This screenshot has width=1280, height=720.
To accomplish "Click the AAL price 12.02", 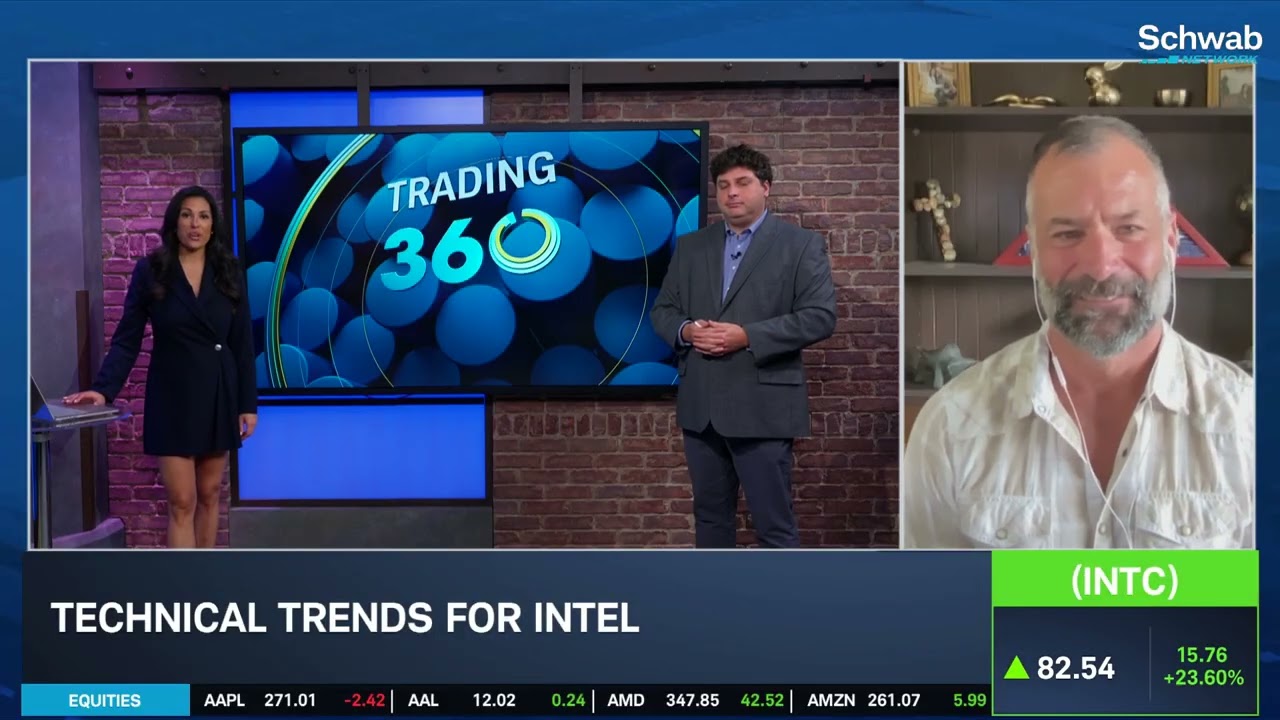I will click(494, 700).
